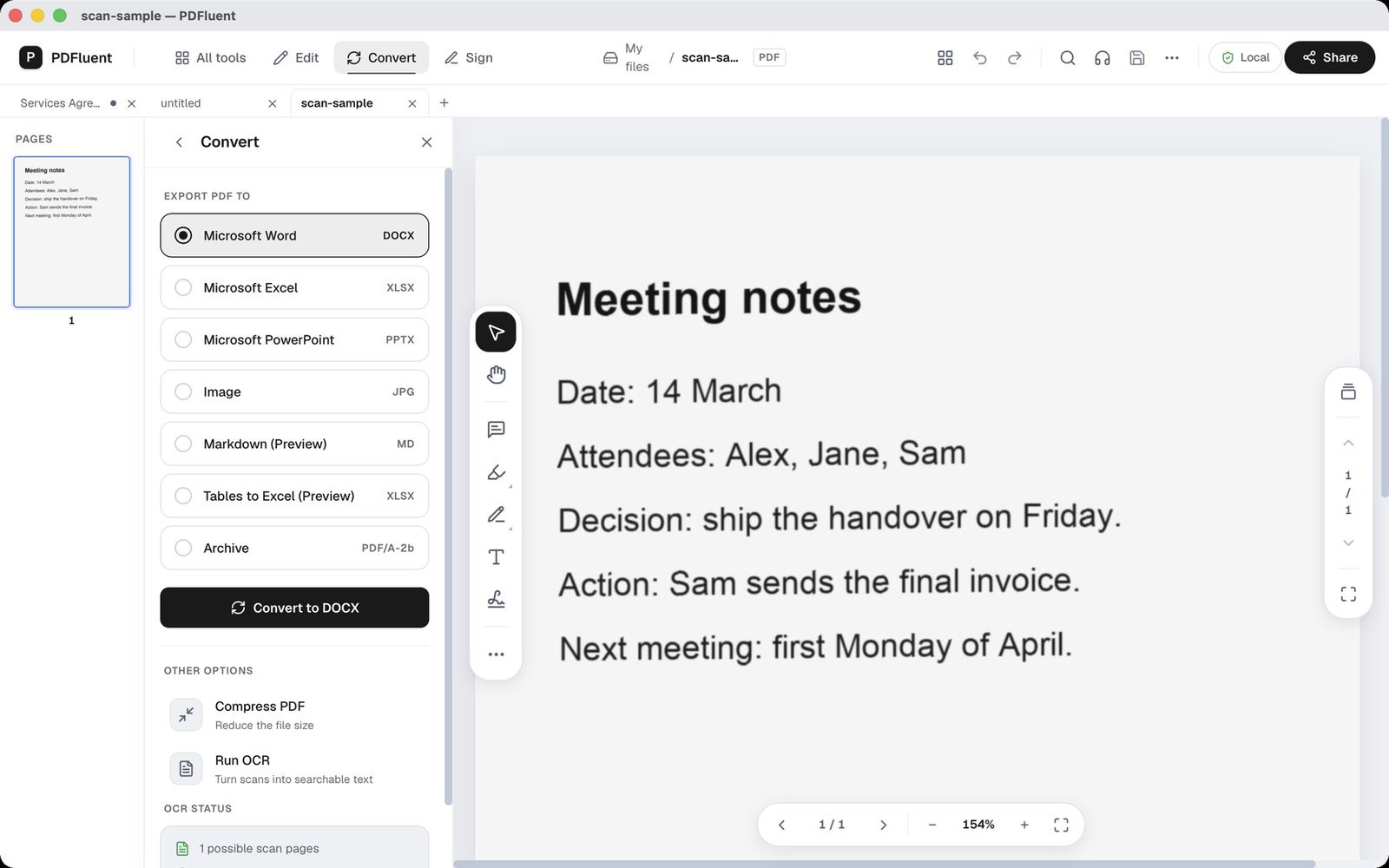The image size is (1389, 868).
Task: Select the text tool
Action: [496, 557]
